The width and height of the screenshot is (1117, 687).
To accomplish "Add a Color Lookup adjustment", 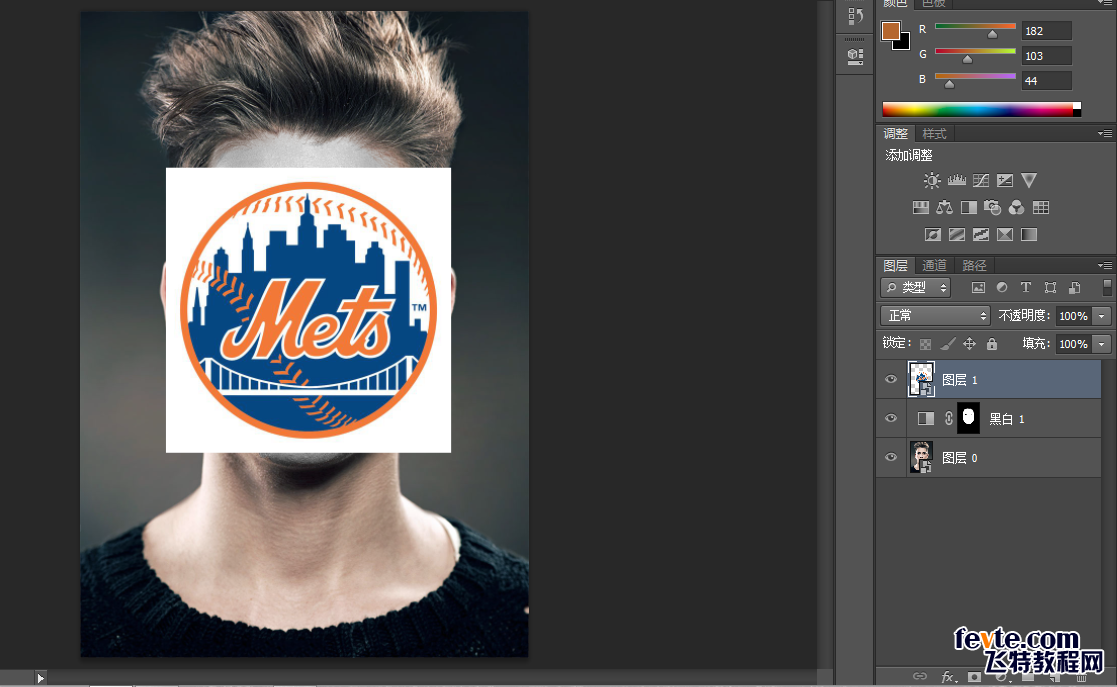I will (x=1041, y=207).
